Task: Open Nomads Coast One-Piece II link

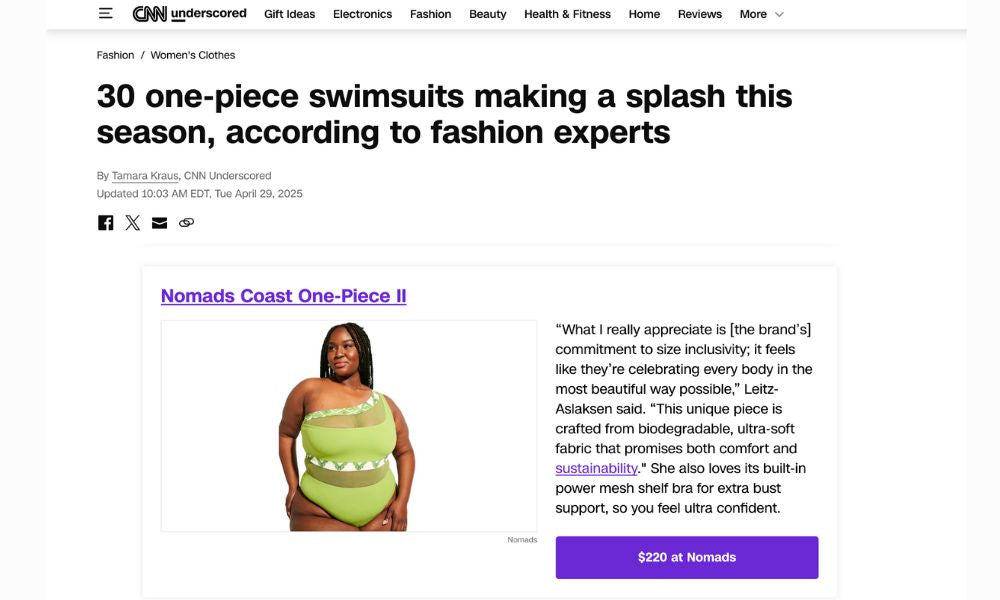Action: coord(284,296)
